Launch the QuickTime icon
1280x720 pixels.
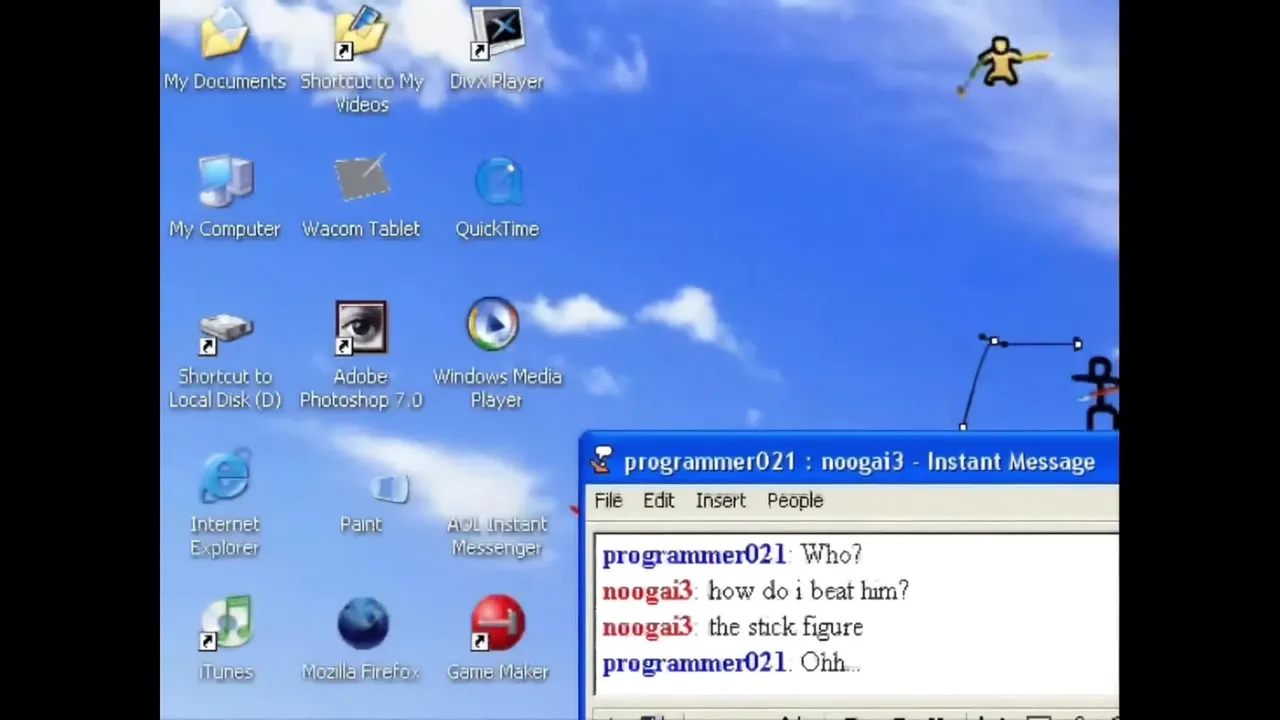tap(497, 182)
